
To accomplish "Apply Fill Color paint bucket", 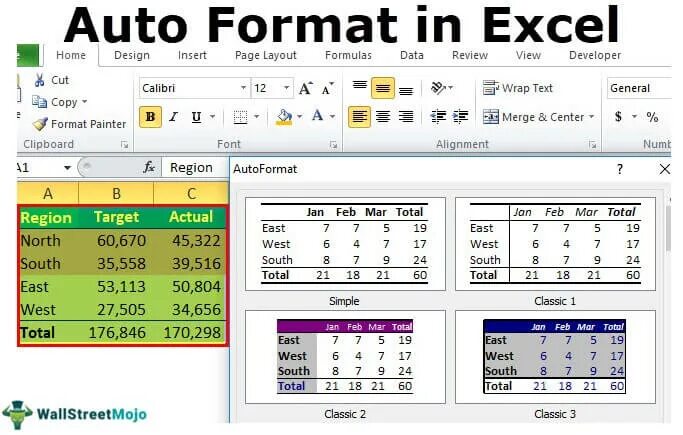I will point(284,117).
